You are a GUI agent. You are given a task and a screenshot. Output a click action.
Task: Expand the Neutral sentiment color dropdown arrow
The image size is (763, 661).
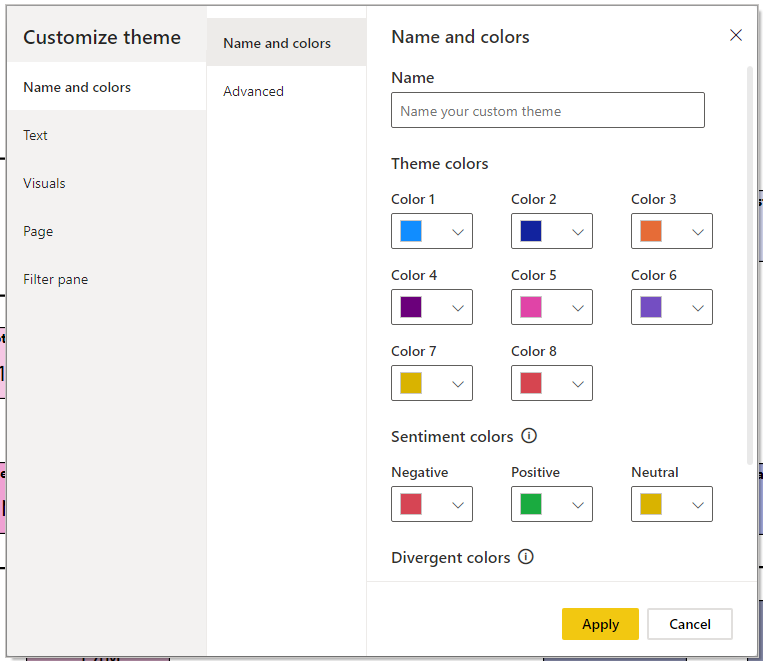coord(698,505)
